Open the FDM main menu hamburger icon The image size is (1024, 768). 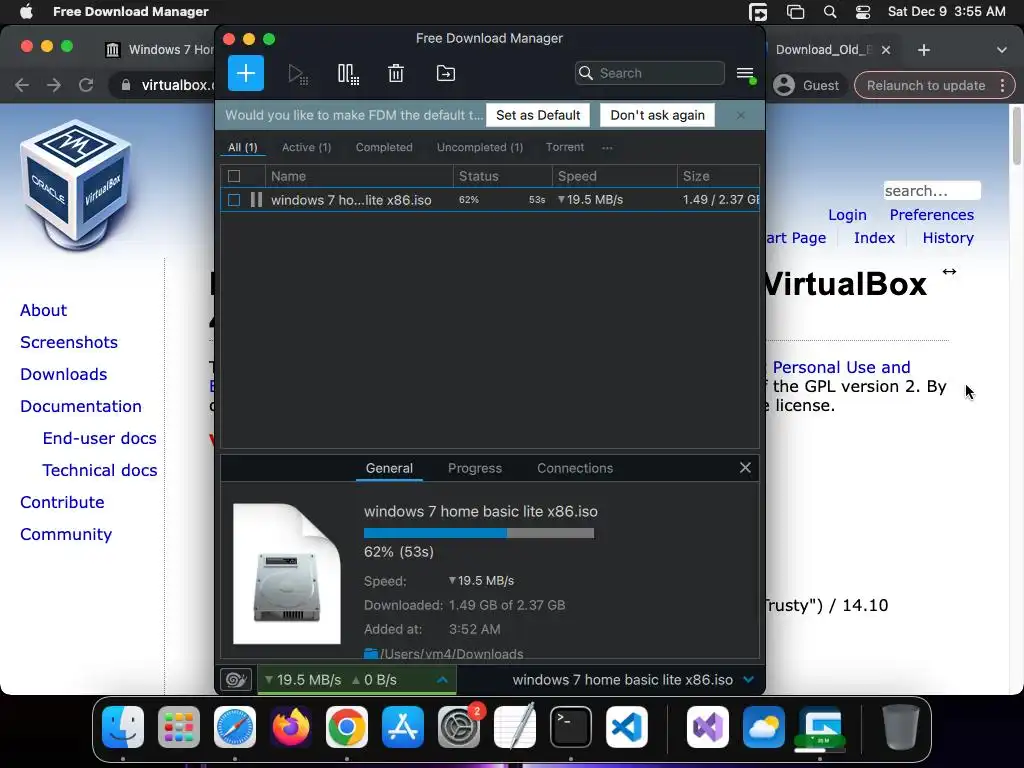746,74
